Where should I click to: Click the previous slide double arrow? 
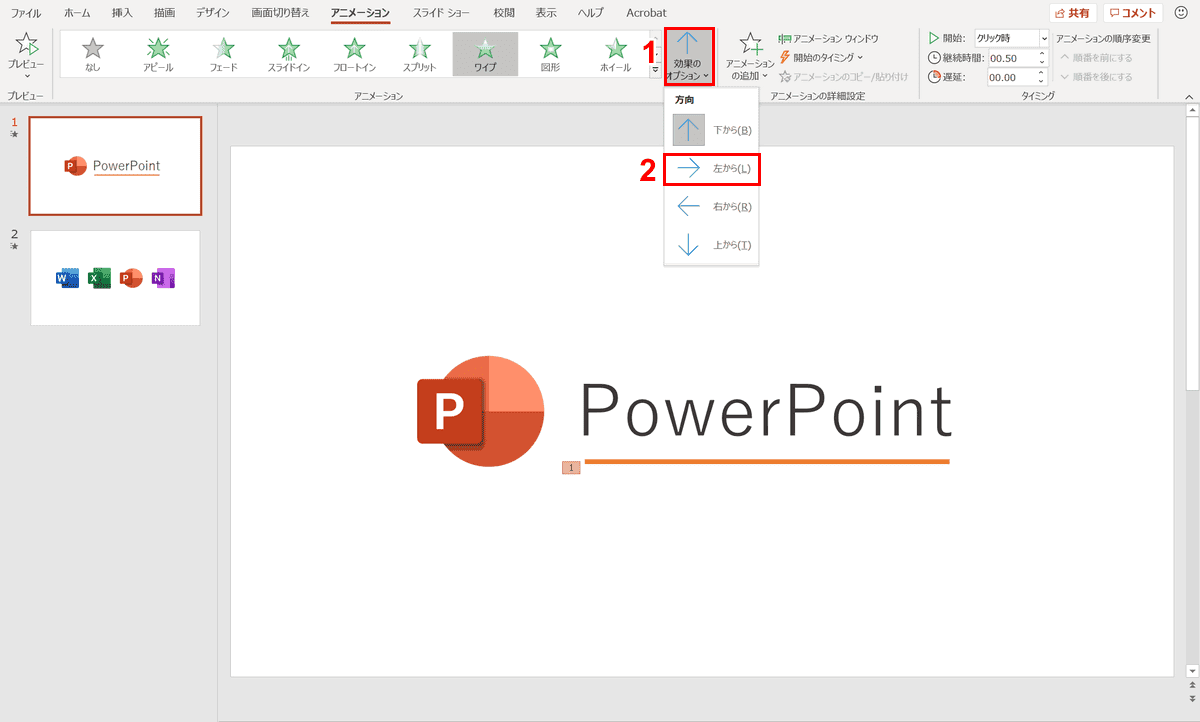pyautogui.click(x=1192, y=684)
